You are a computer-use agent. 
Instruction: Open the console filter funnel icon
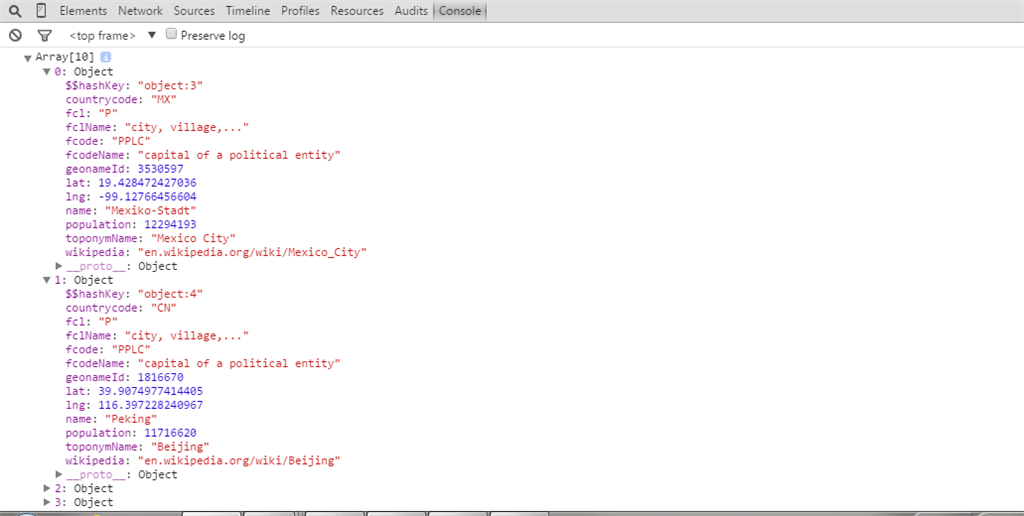click(44, 36)
